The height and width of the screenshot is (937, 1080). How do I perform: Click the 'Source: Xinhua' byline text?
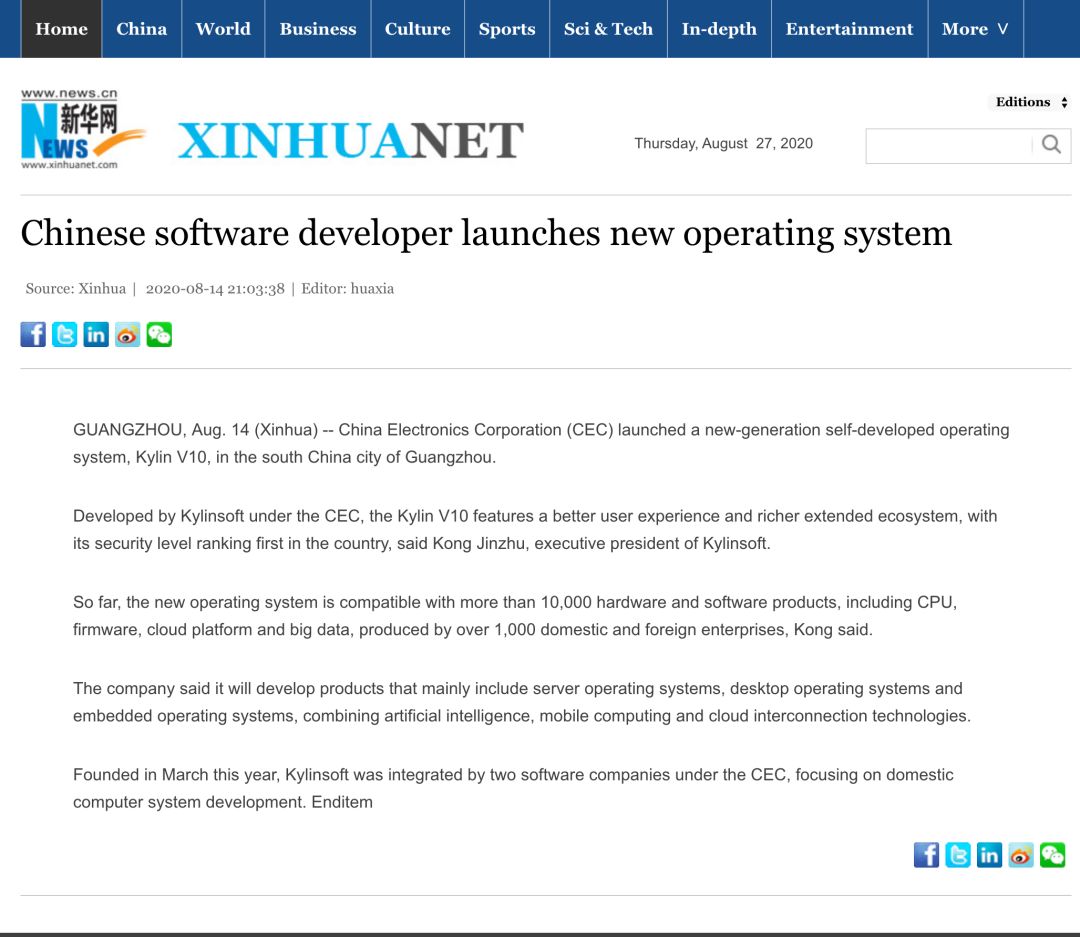(x=76, y=289)
